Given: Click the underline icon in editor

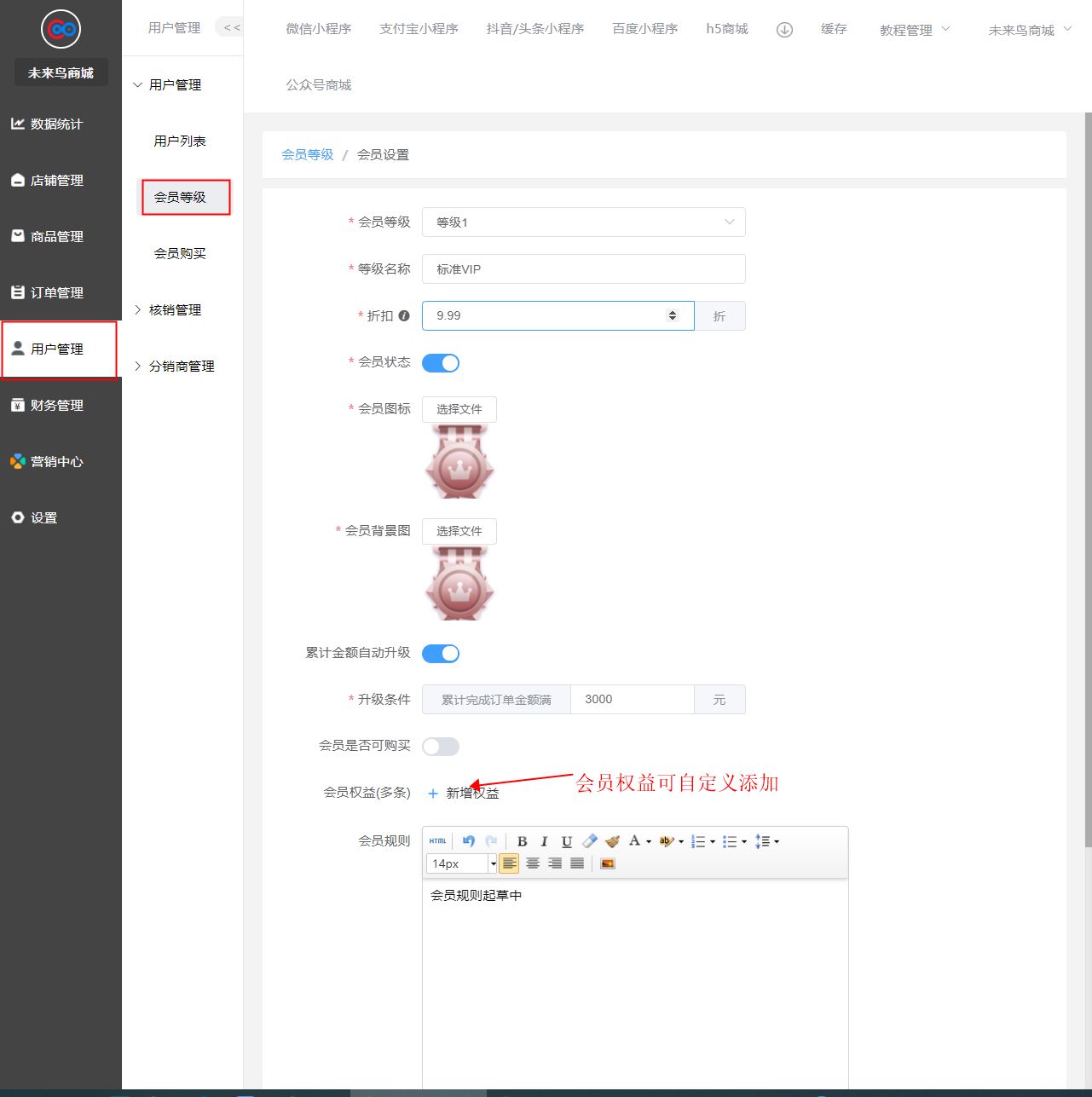Looking at the screenshot, I should pos(566,841).
